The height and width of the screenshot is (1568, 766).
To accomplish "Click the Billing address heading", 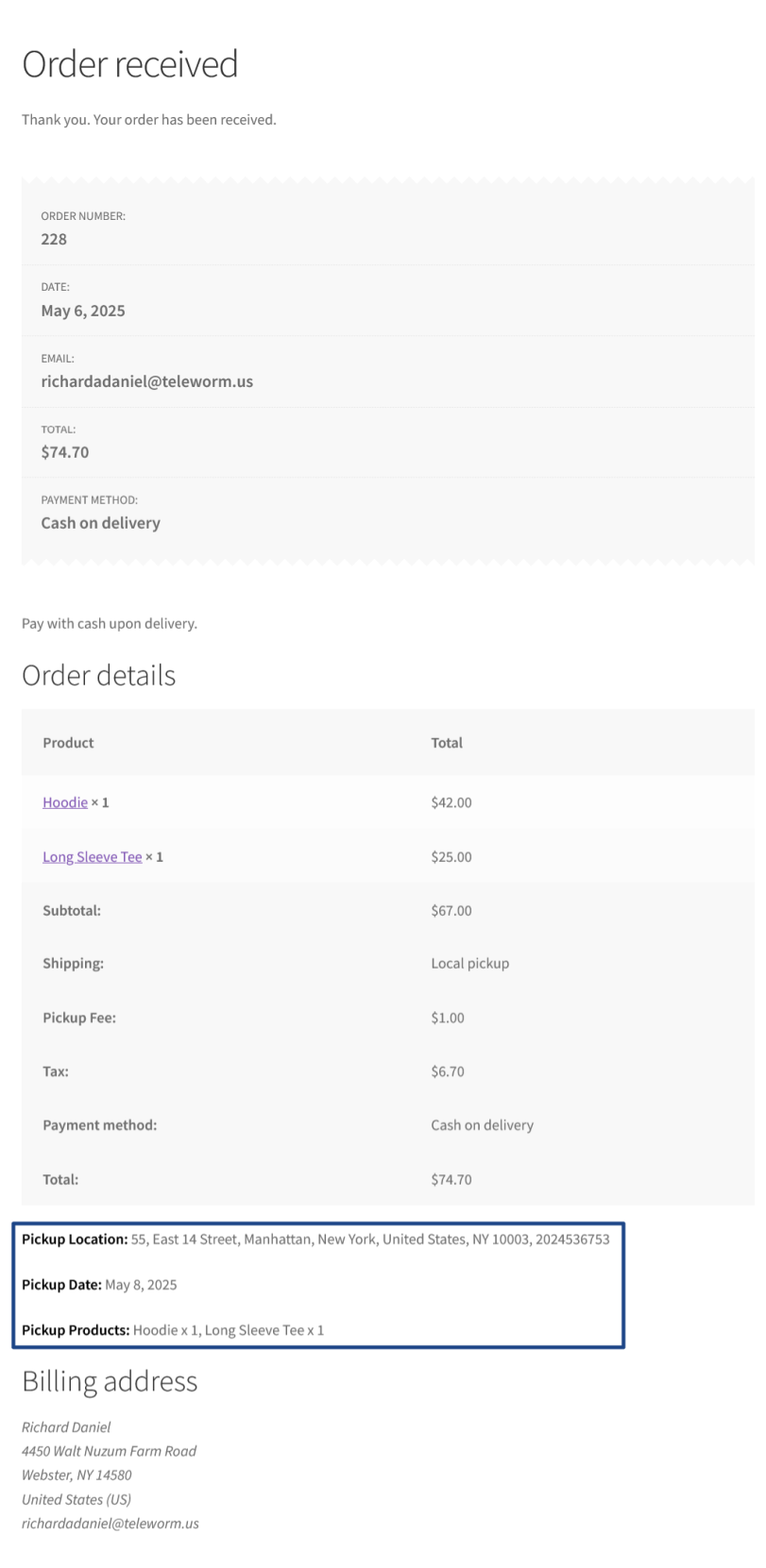I will (110, 1382).
